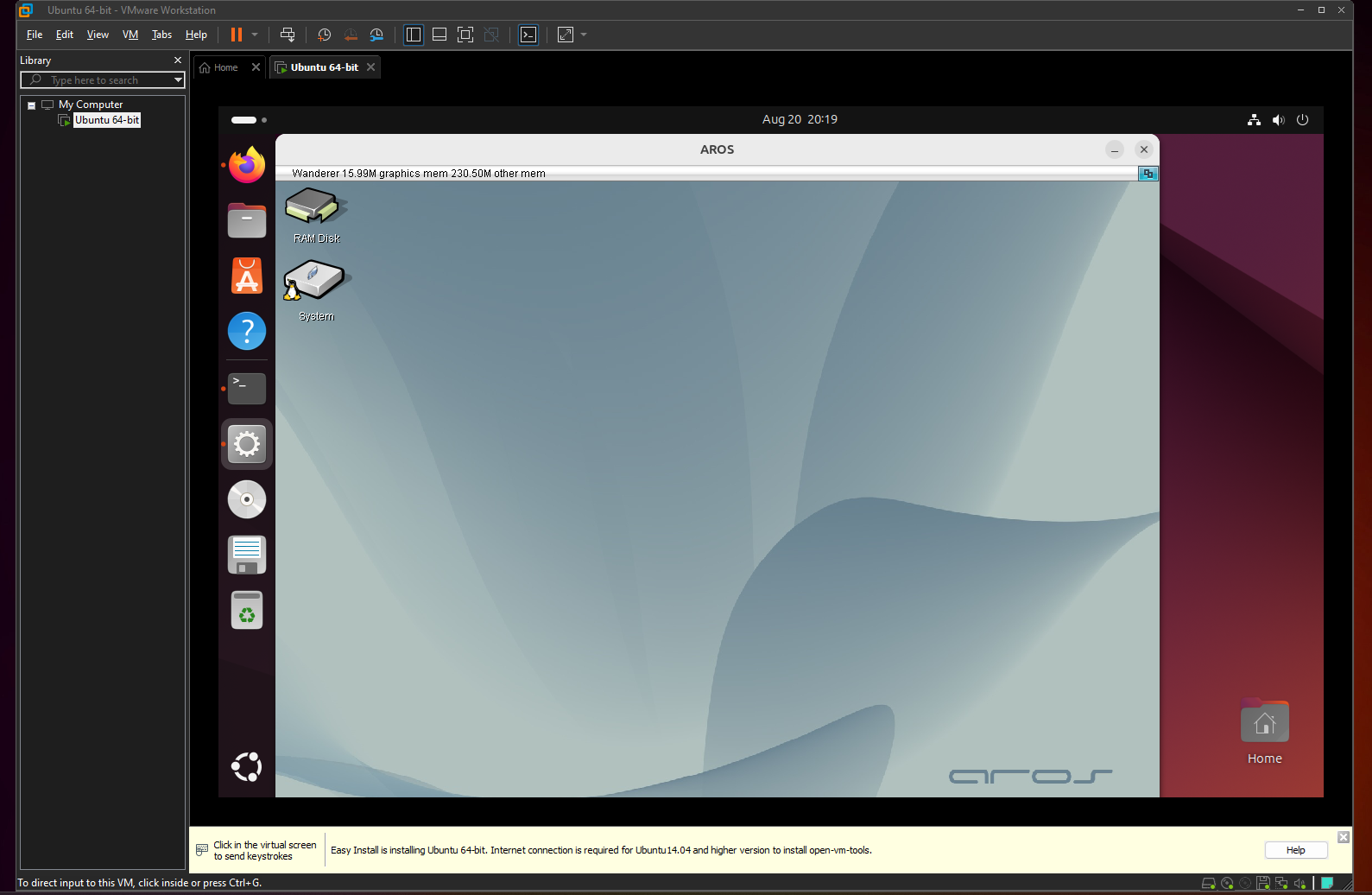Open the VM menu

pos(130,35)
